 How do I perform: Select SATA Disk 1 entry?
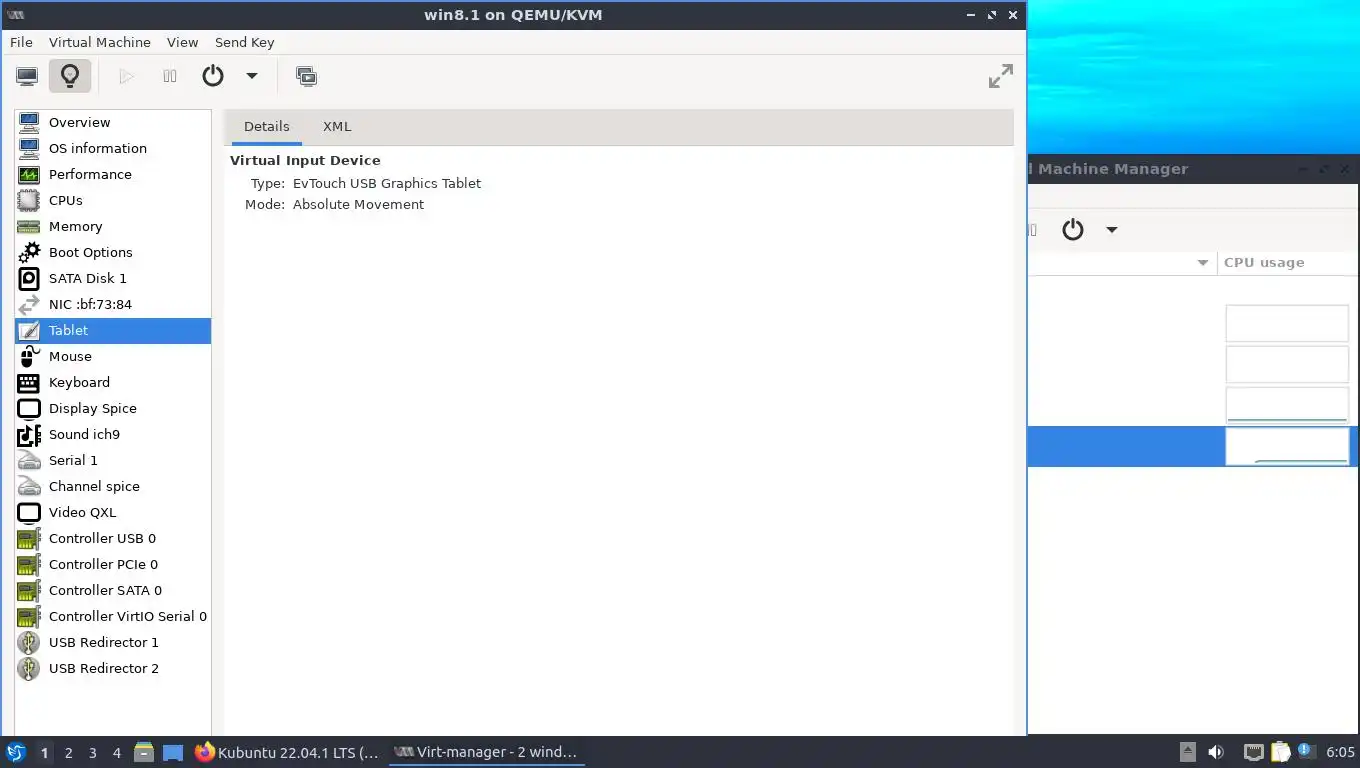(113, 278)
